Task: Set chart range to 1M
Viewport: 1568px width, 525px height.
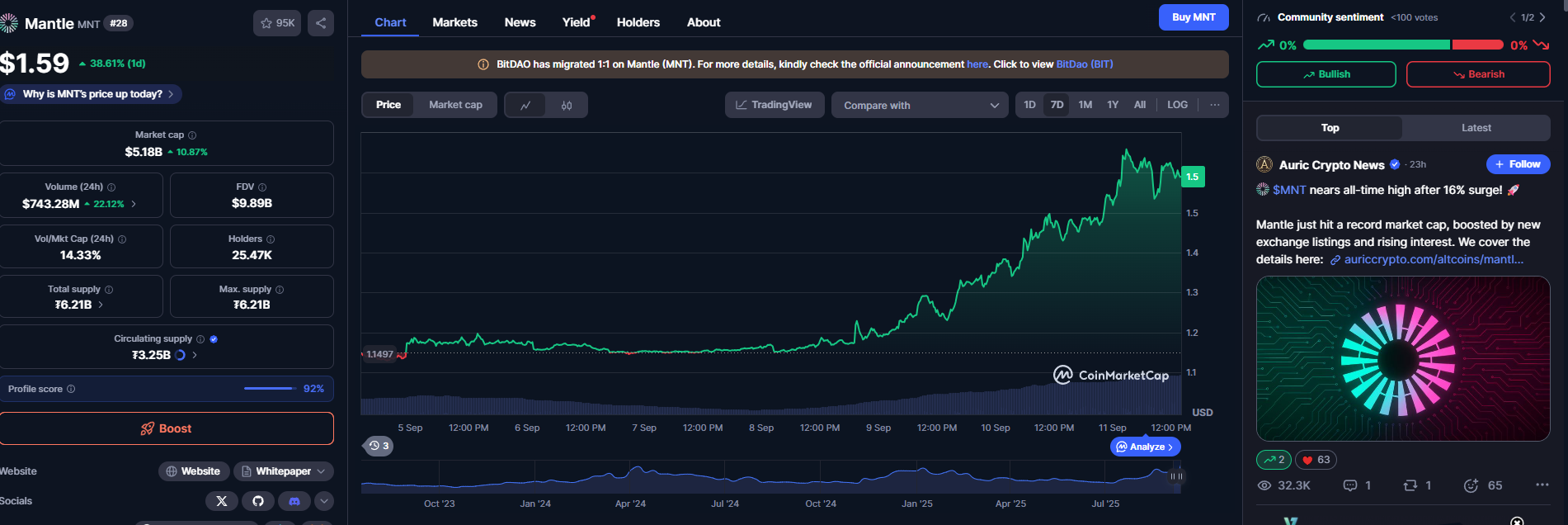Action: pyautogui.click(x=1085, y=105)
